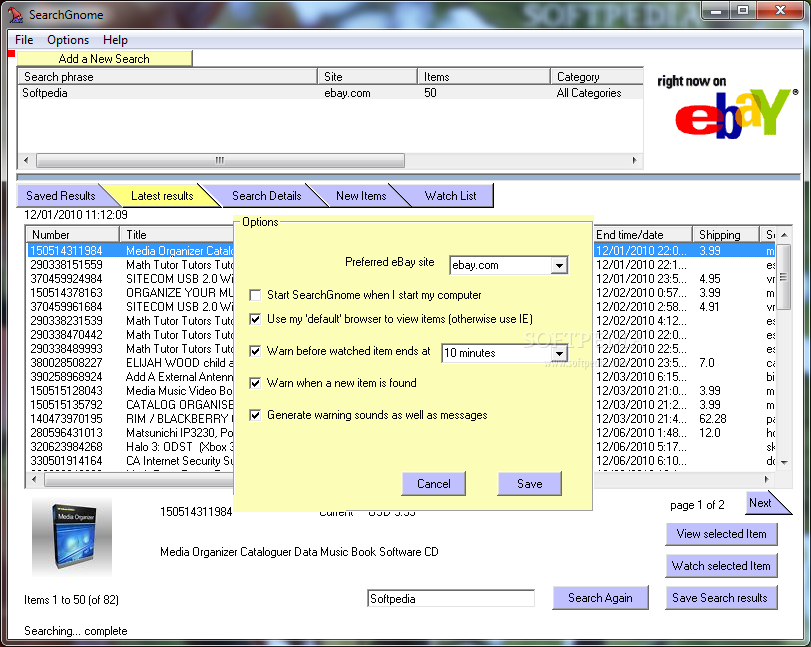This screenshot has height=647, width=811.
Task: Uncheck Warn when a new item is found
Action: tap(255, 383)
